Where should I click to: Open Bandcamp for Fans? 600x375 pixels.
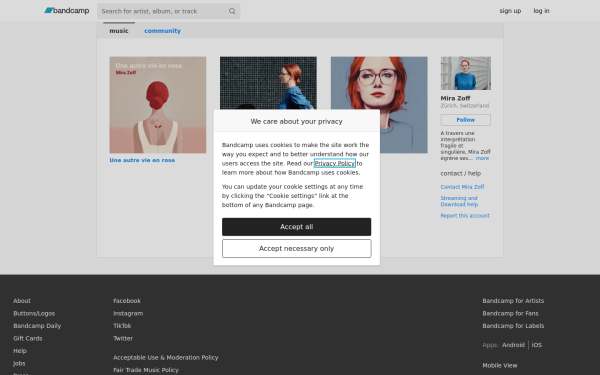coord(510,313)
